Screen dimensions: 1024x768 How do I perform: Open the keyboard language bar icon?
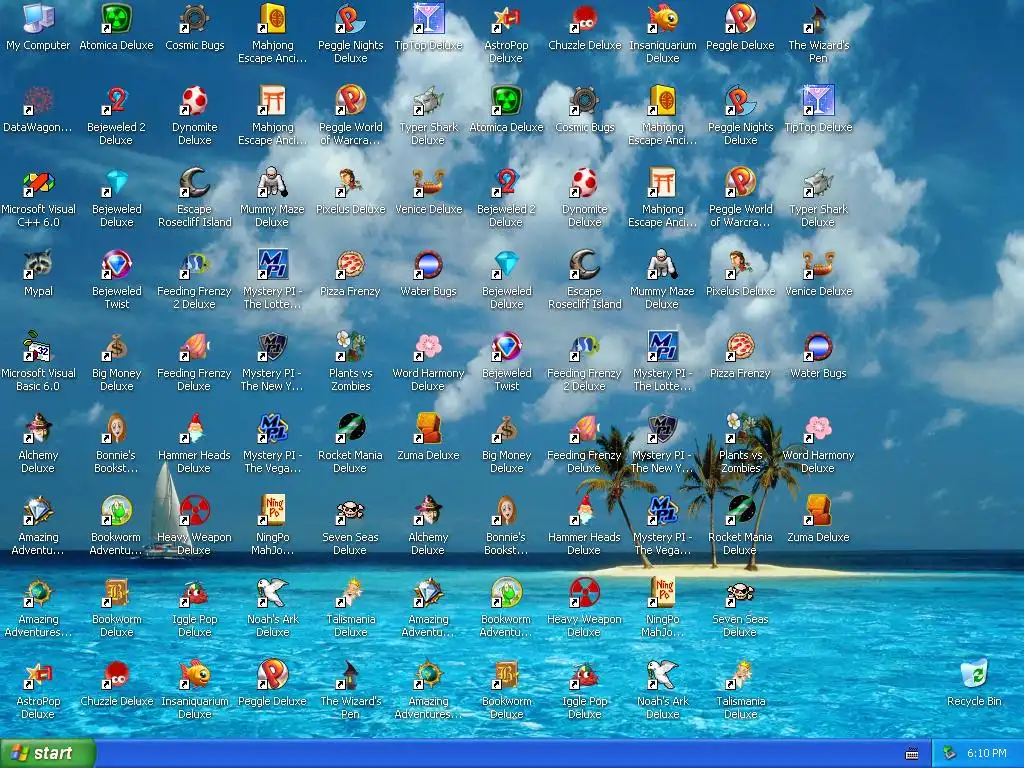(x=912, y=754)
